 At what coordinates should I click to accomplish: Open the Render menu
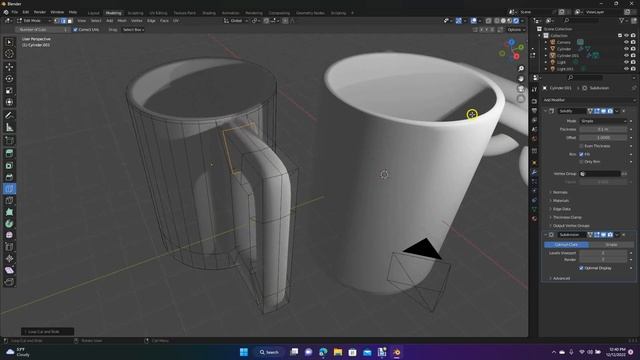click(x=40, y=13)
